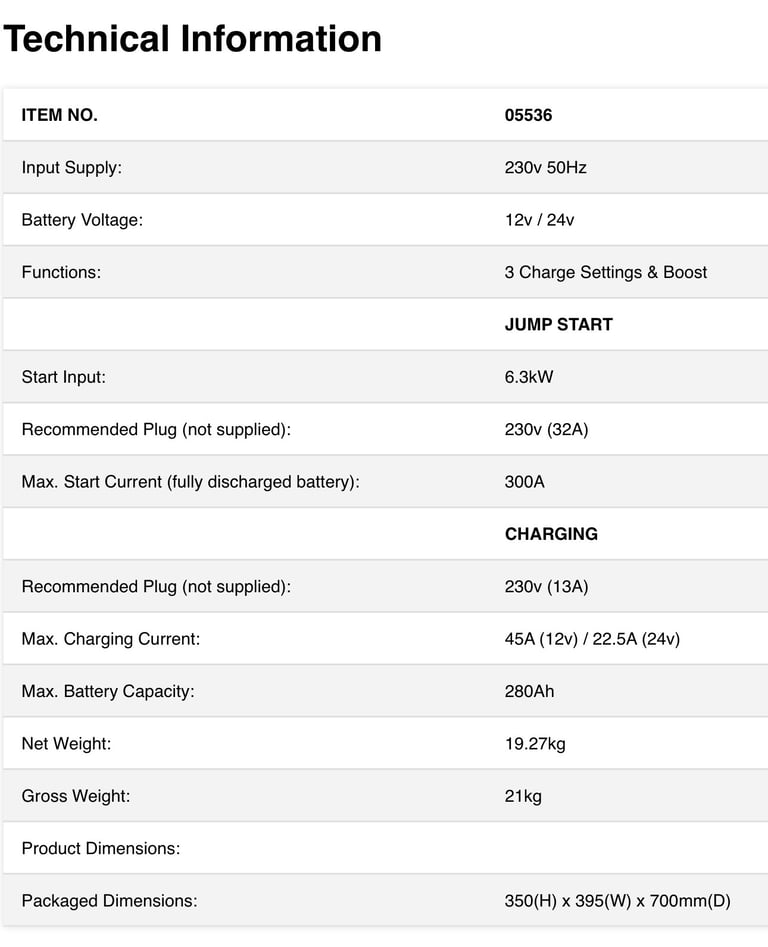Click the 230v (32A) plug value

pyautogui.click(x=546, y=429)
